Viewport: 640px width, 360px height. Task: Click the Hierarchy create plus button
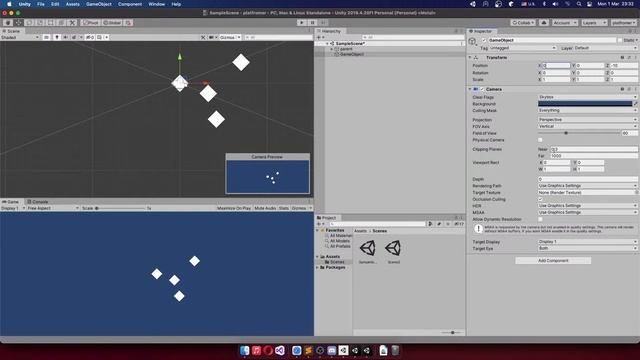pos(320,37)
